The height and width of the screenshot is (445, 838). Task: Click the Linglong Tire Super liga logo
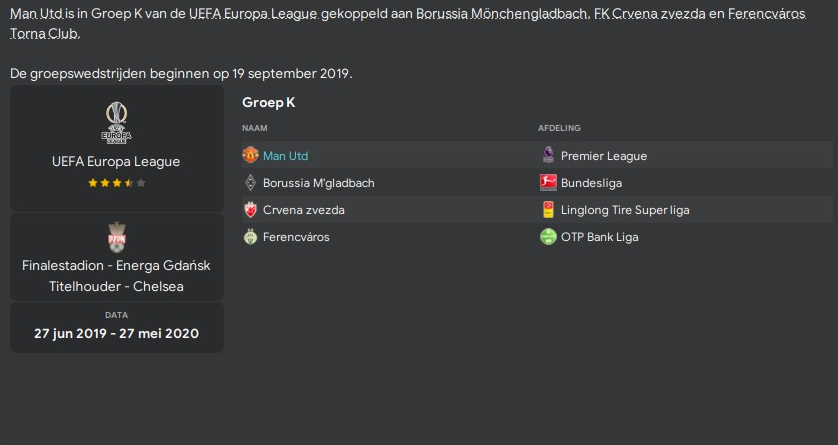point(548,210)
